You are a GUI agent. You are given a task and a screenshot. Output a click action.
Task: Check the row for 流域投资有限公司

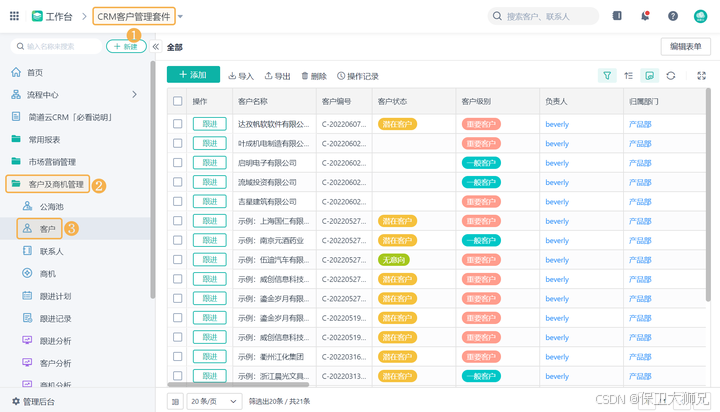pyautogui.click(x=178, y=182)
